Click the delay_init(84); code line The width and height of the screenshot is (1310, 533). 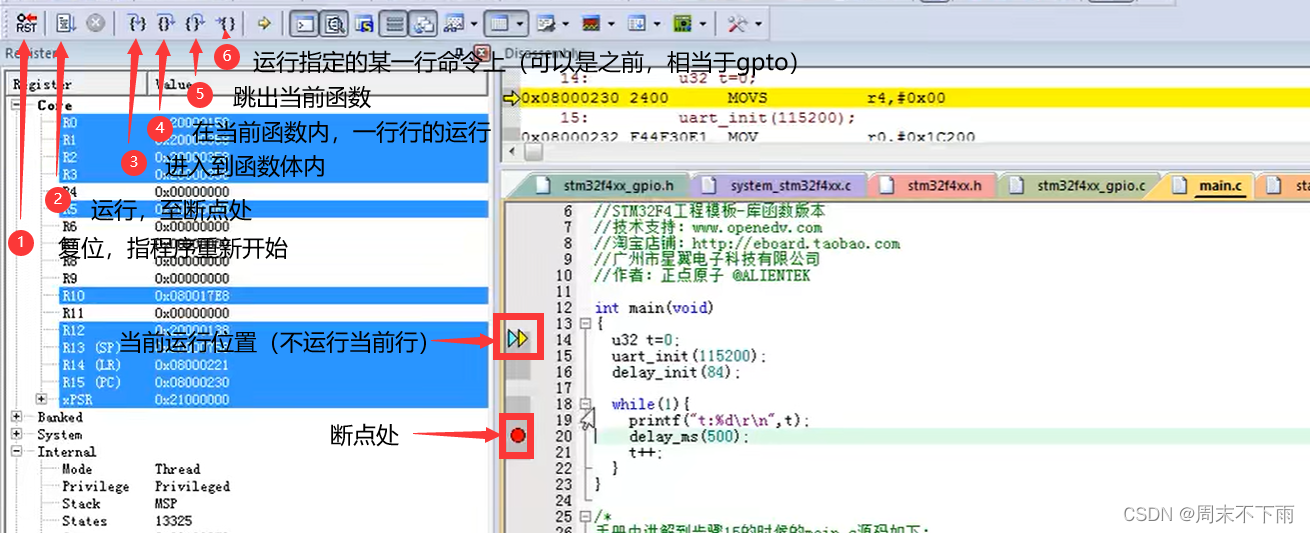click(x=677, y=372)
